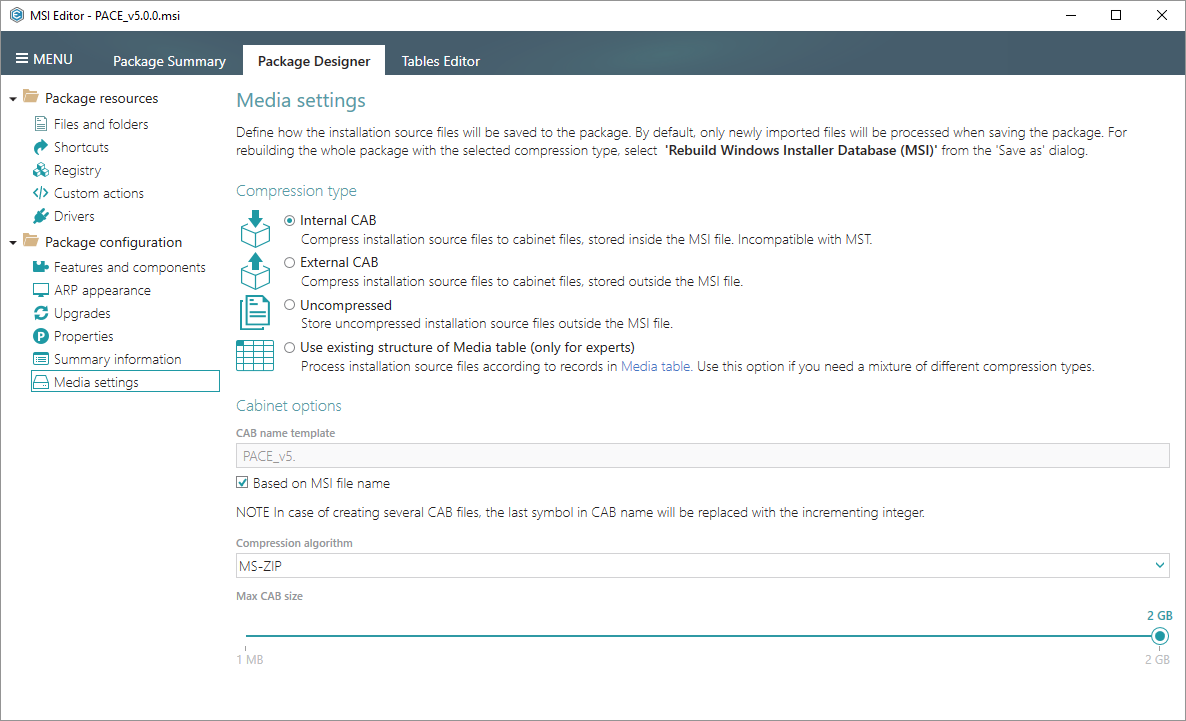This screenshot has width=1186, height=721.
Task: Click the Properties P icon
Action: pyautogui.click(x=41, y=336)
